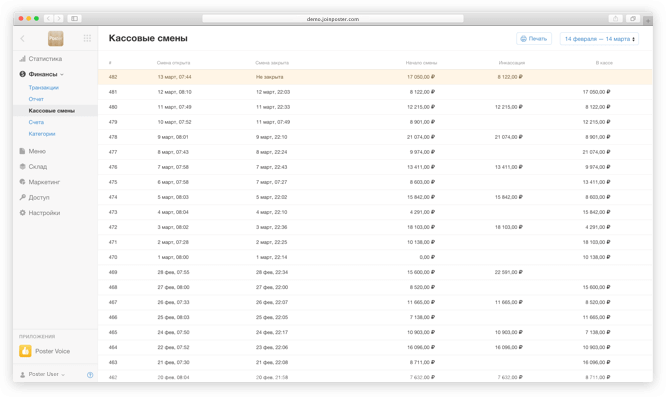Open shift row 478
This screenshot has height=397, width=666.
pyautogui.click(x=375, y=137)
